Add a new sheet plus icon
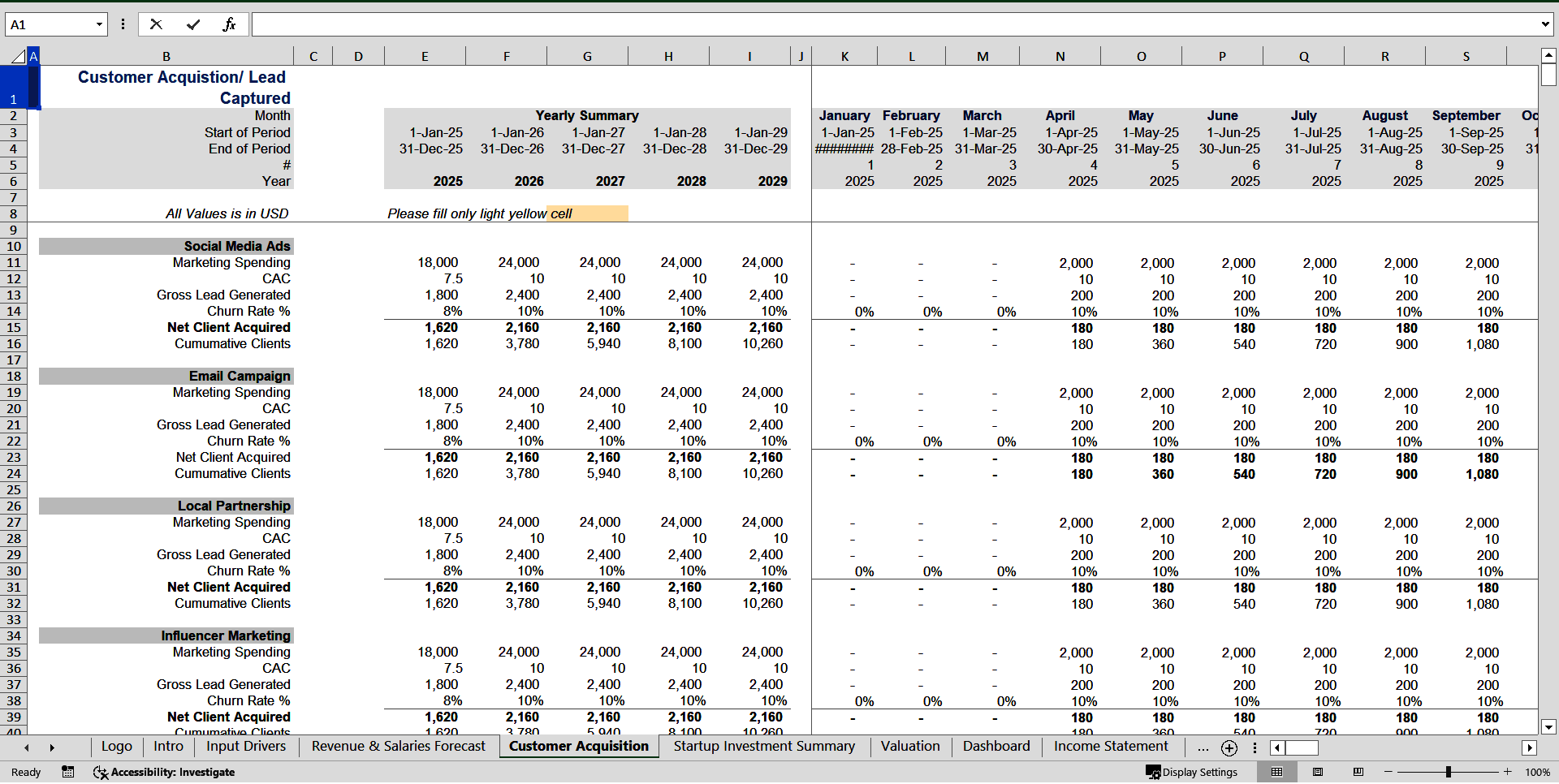Image resolution: width=1559 pixels, height=784 pixels. click(1229, 747)
